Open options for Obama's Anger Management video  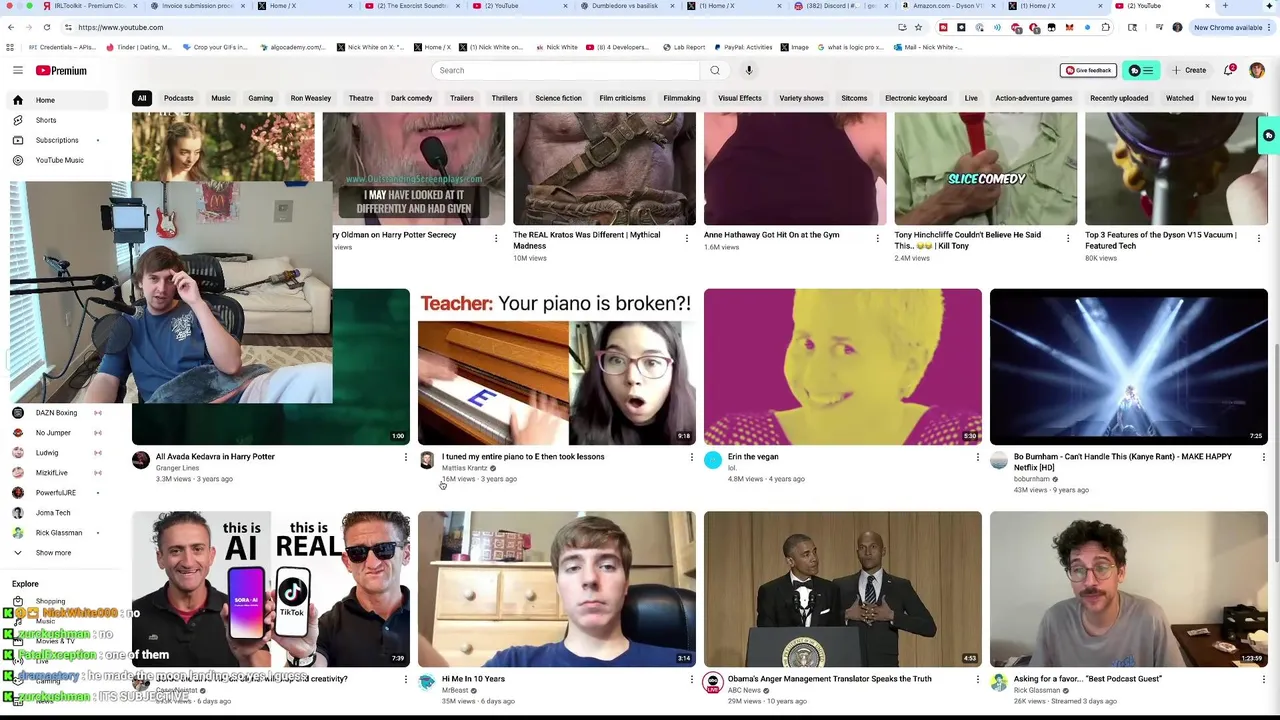pyautogui.click(x=977, y=679)
